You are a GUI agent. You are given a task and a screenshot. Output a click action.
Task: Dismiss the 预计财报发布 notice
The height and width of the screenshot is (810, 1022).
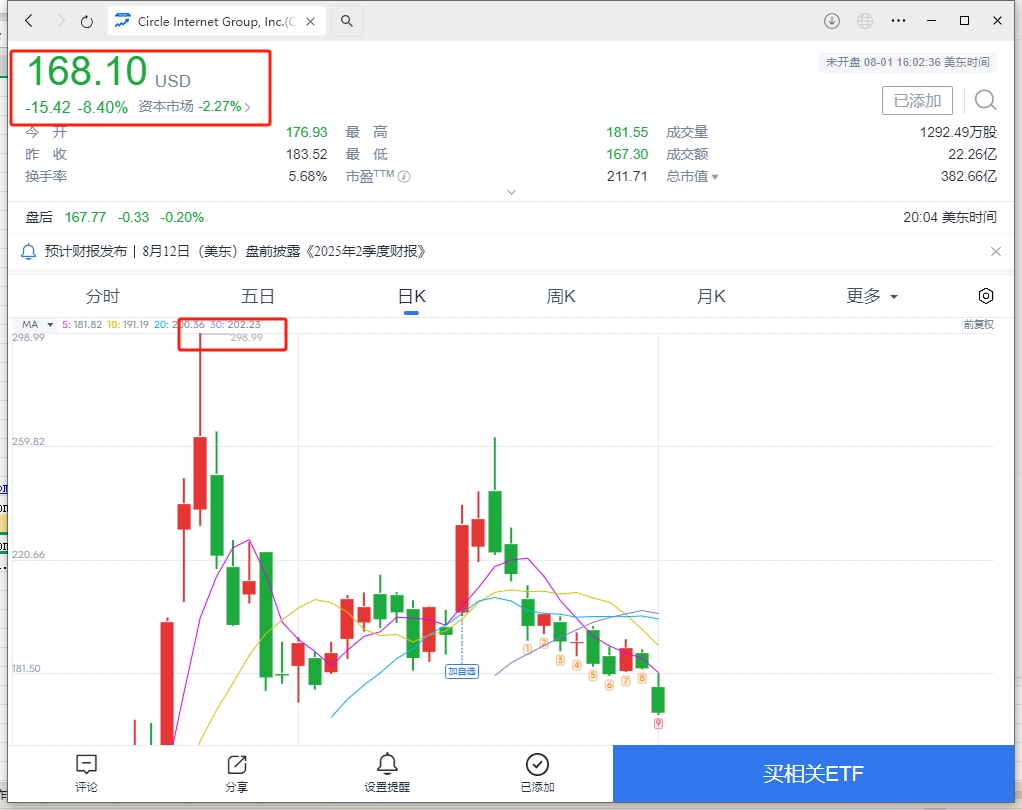tap(996, 252)
